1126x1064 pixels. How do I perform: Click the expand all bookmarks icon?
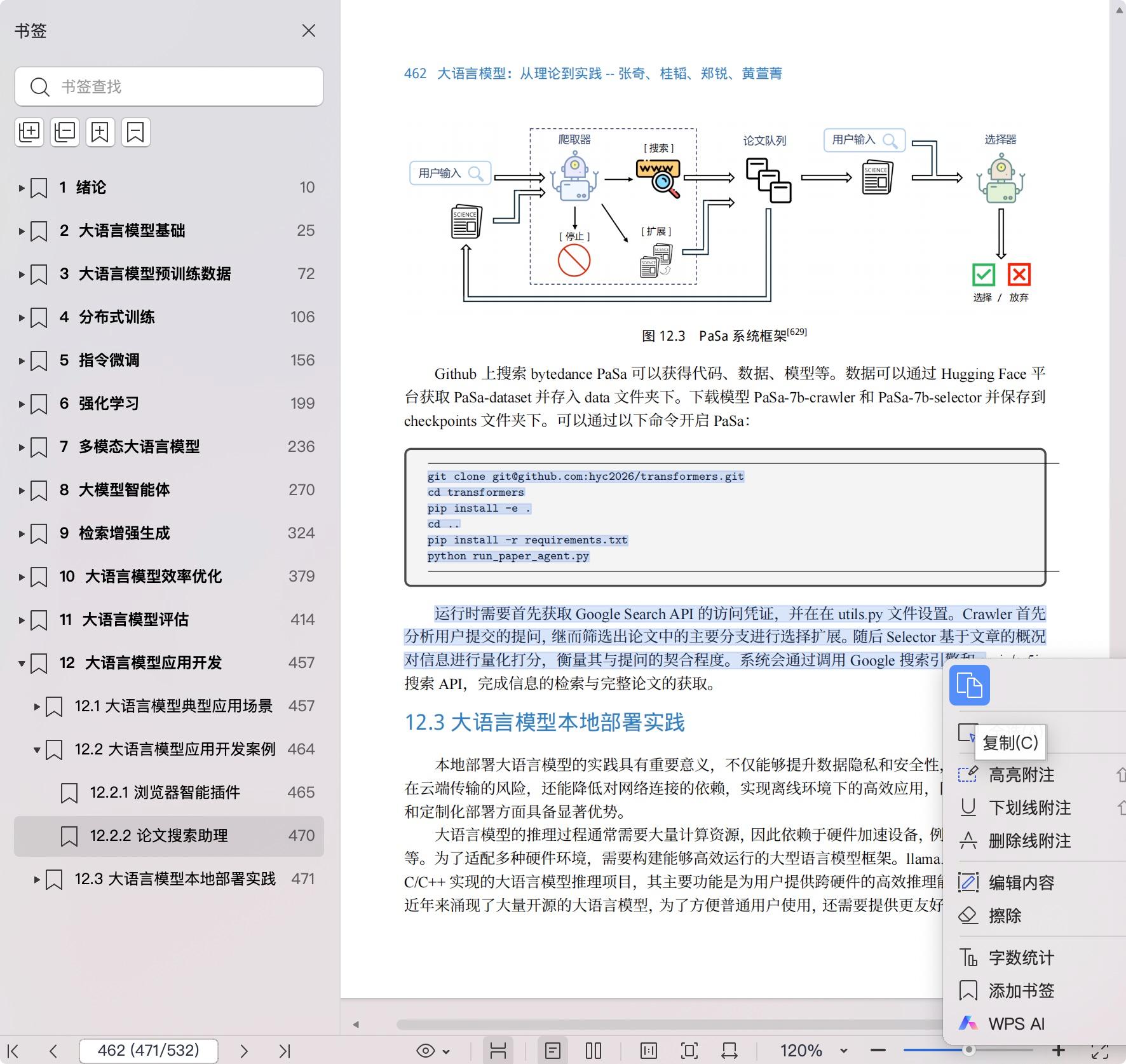pos(29,132)
